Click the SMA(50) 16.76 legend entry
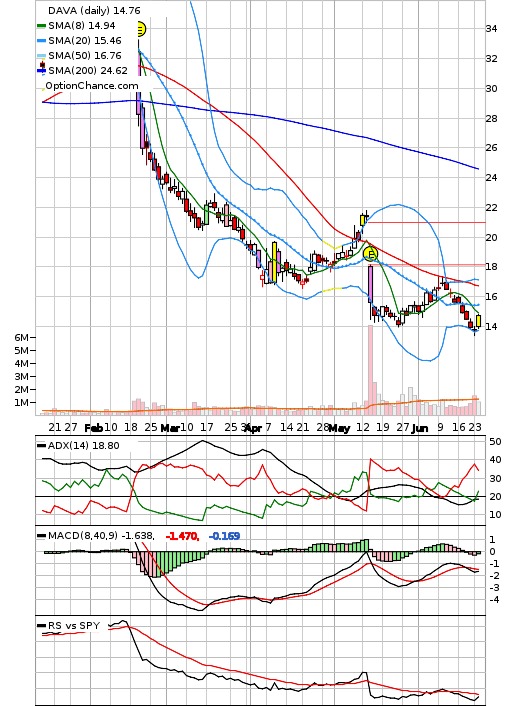The image size is (526, 706). tap(85, 55)
